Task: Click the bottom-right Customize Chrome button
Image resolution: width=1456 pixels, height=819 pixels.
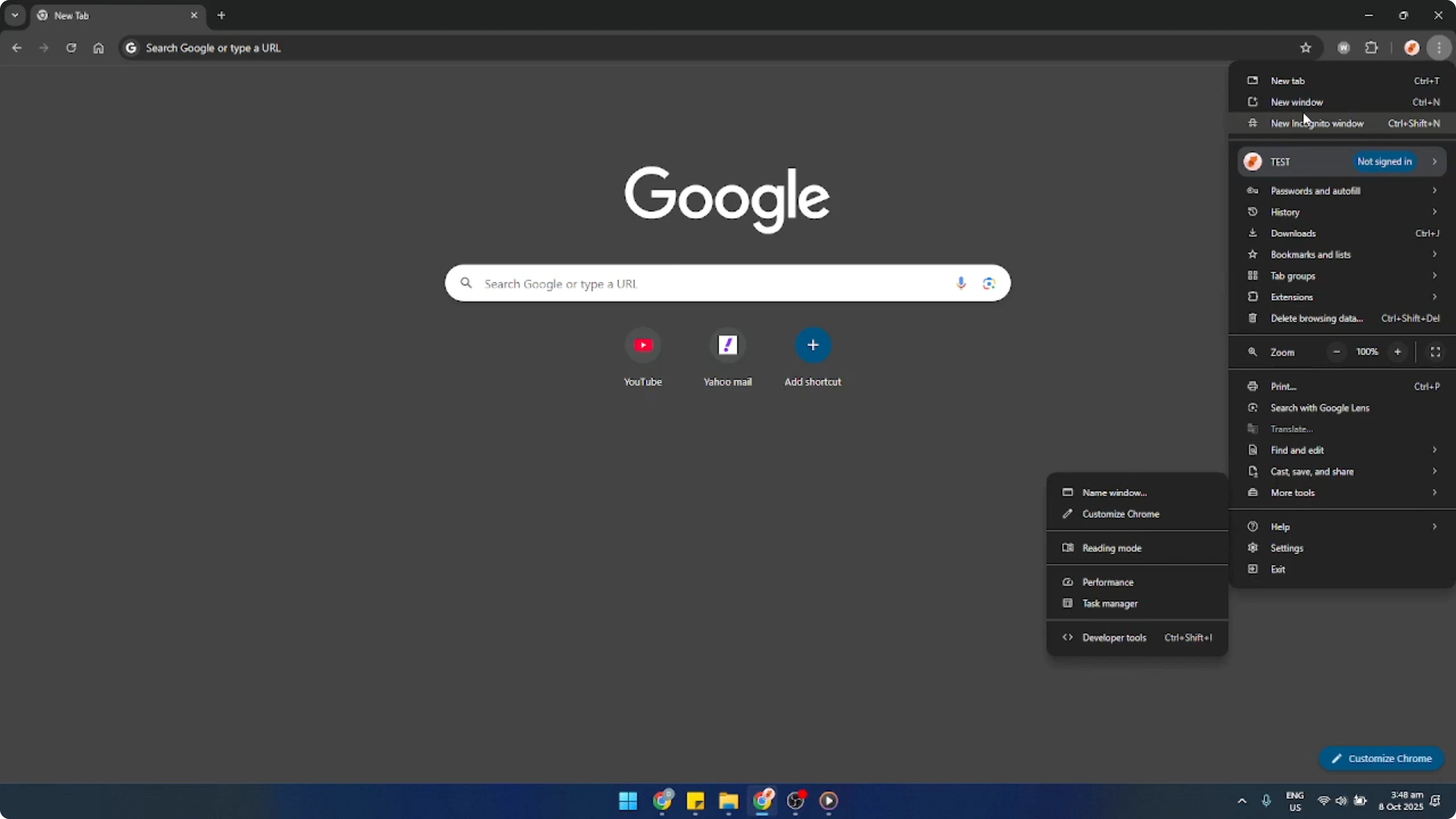Action: click(1381, 758)
